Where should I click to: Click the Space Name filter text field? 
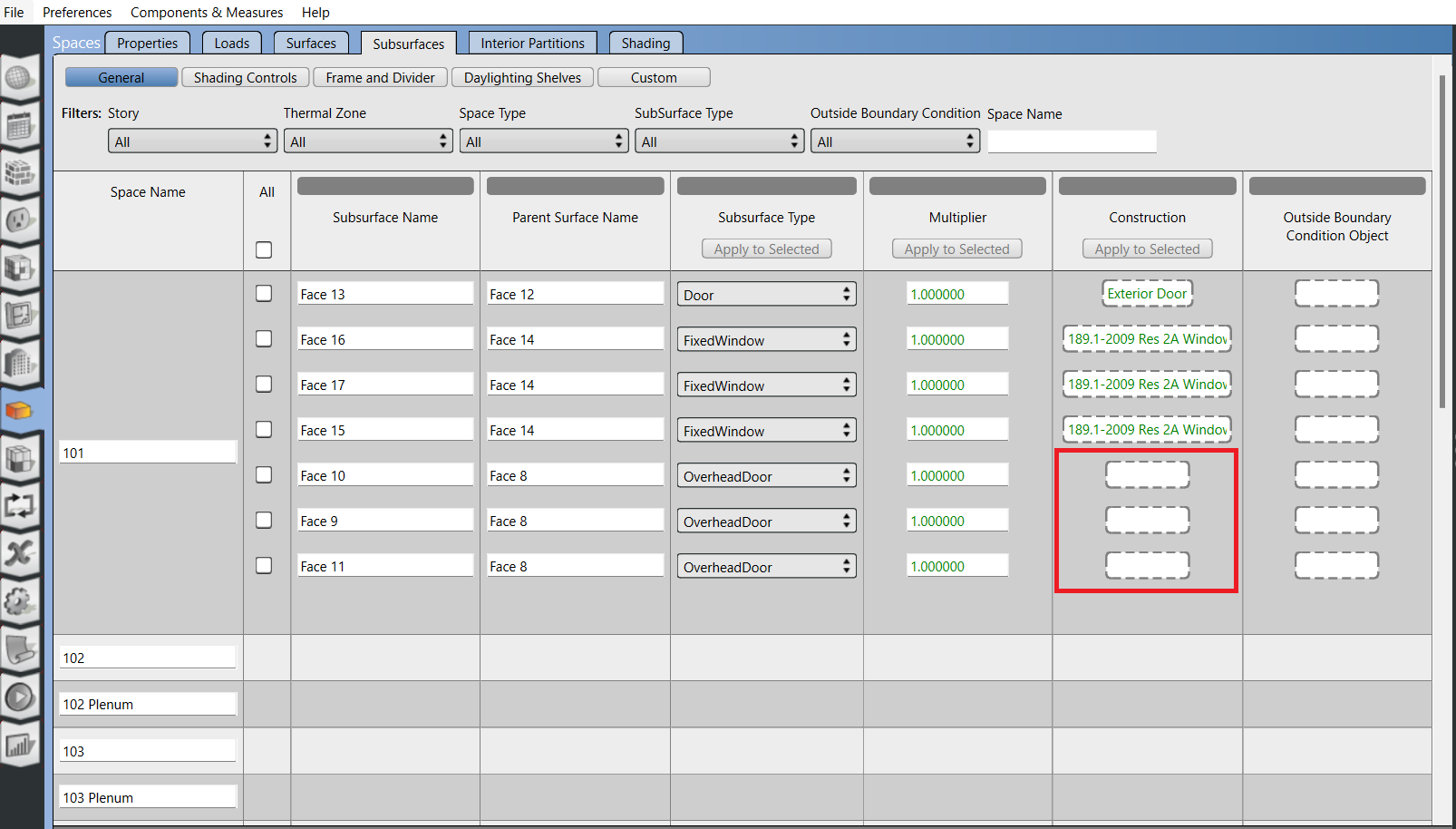[1072, 141]
